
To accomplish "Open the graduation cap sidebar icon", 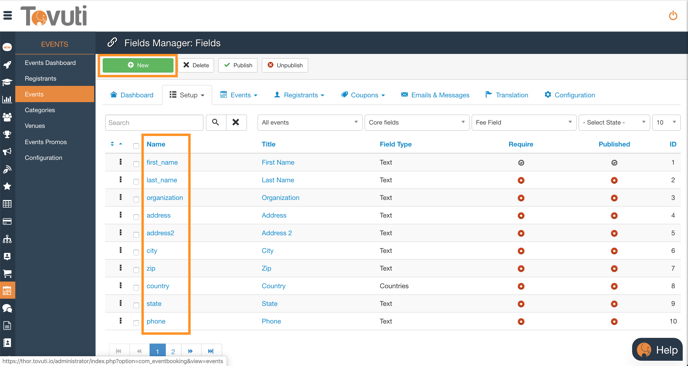I will 7,82.
